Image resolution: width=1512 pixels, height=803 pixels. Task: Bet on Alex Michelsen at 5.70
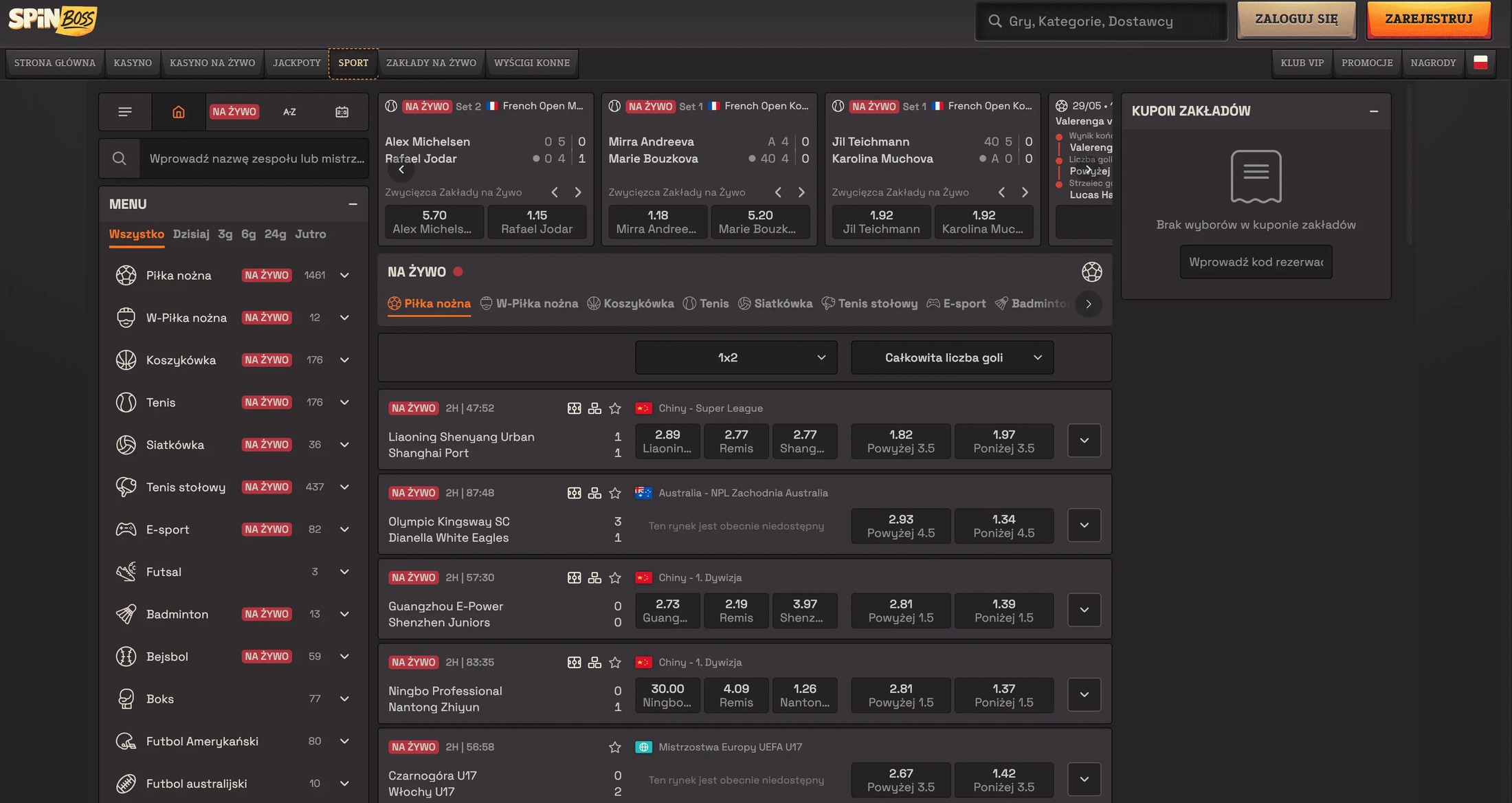point(434,222)
